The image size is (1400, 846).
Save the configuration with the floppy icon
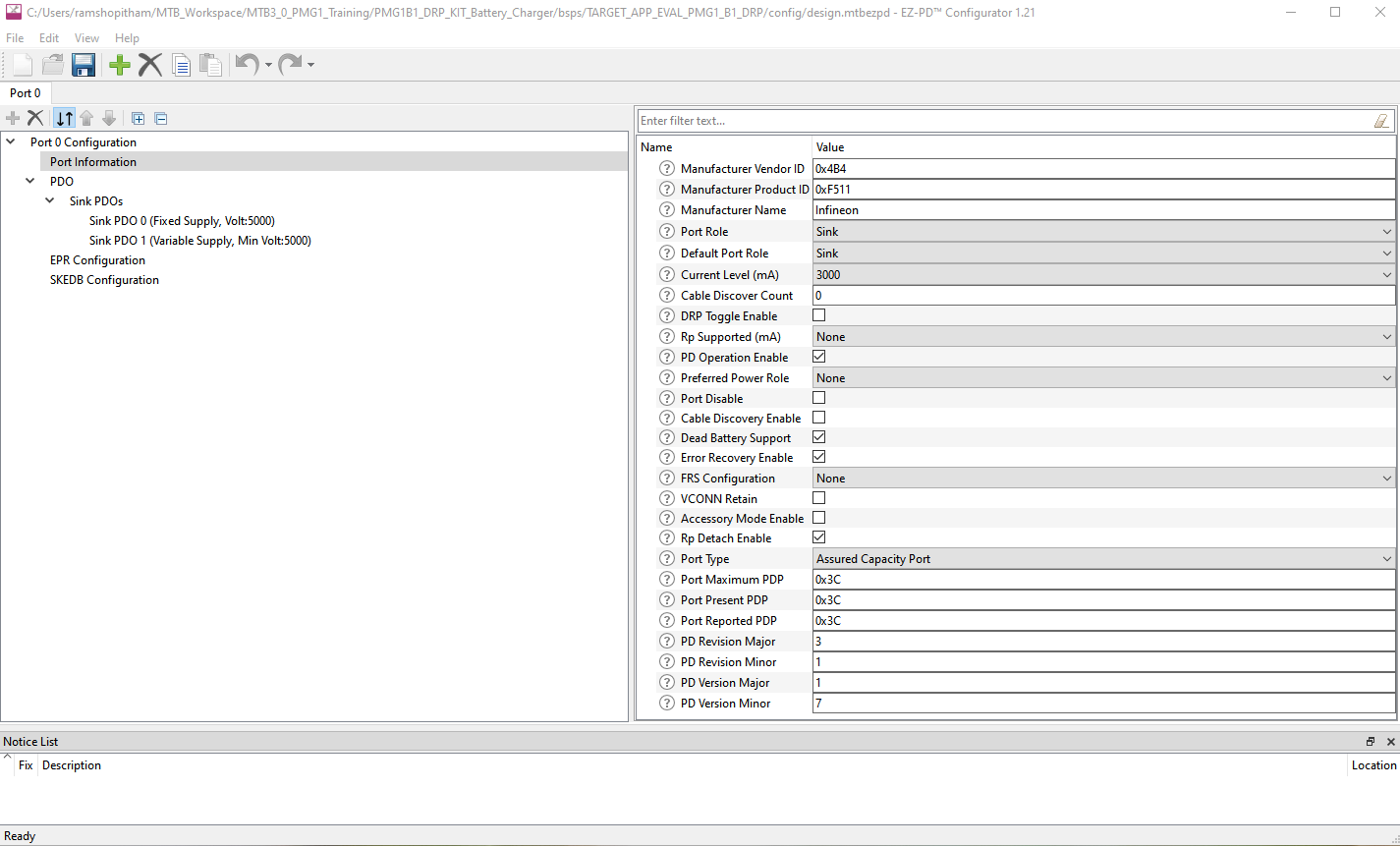[84, 65]
